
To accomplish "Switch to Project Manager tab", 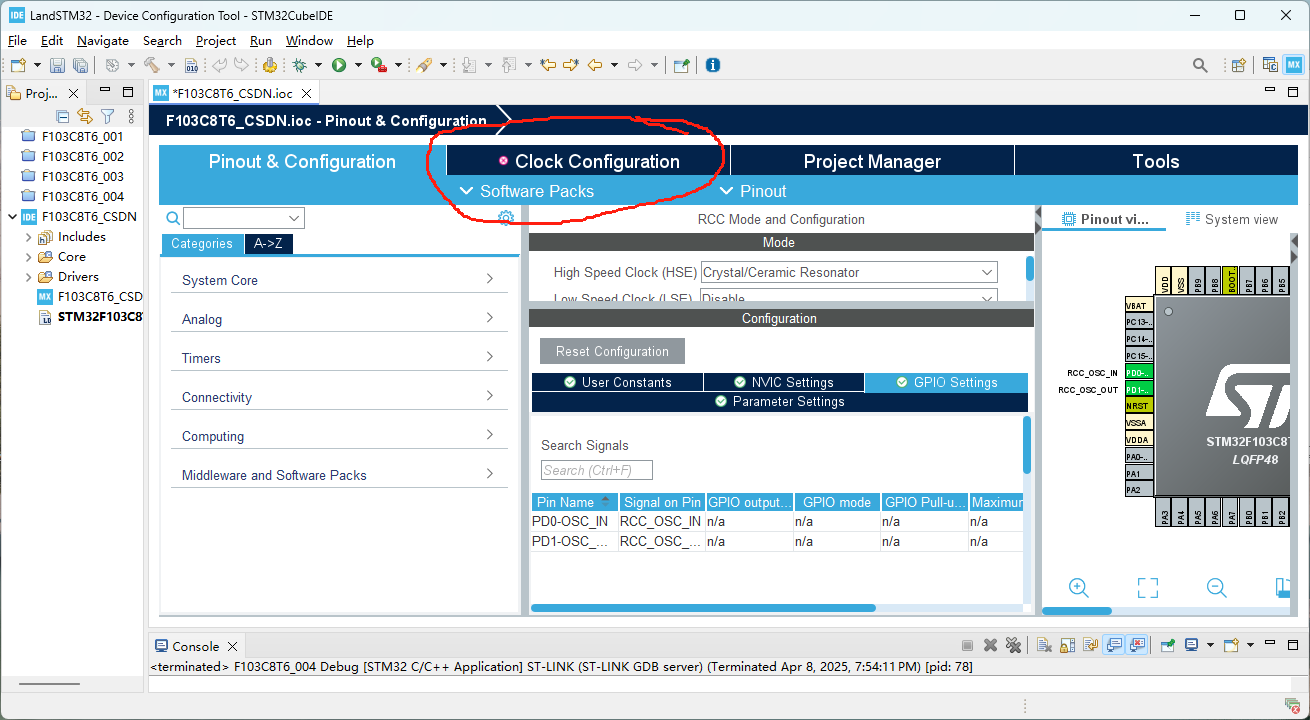I will 872,161.
